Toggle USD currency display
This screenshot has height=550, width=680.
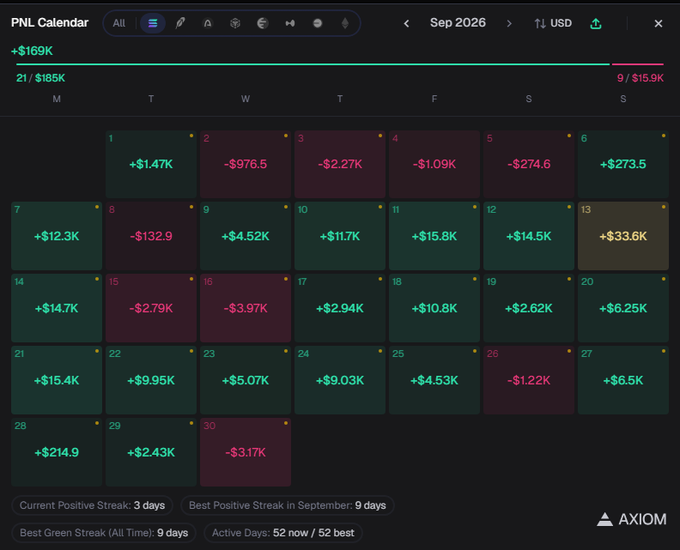553,23
